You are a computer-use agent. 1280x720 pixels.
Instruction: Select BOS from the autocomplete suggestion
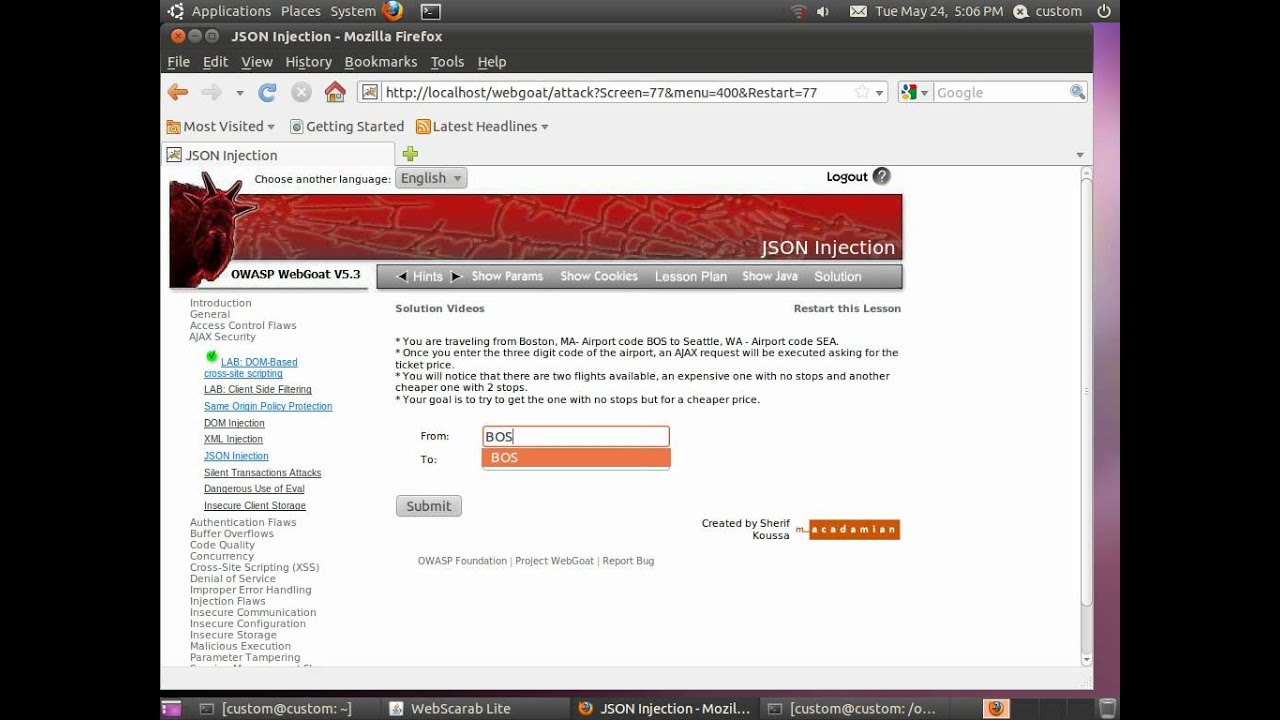click(576, 458)
